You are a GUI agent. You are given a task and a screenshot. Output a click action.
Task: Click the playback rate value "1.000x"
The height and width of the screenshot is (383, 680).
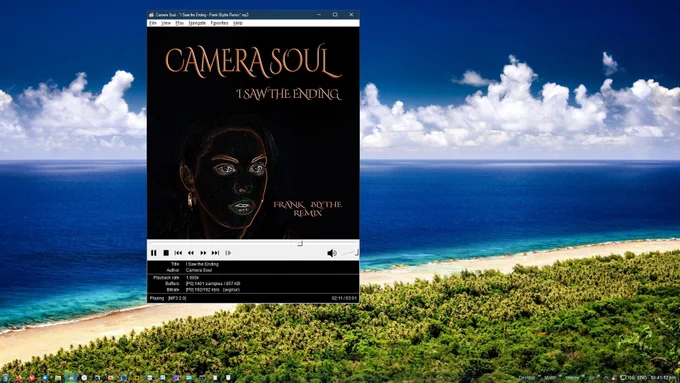[192, 278]
